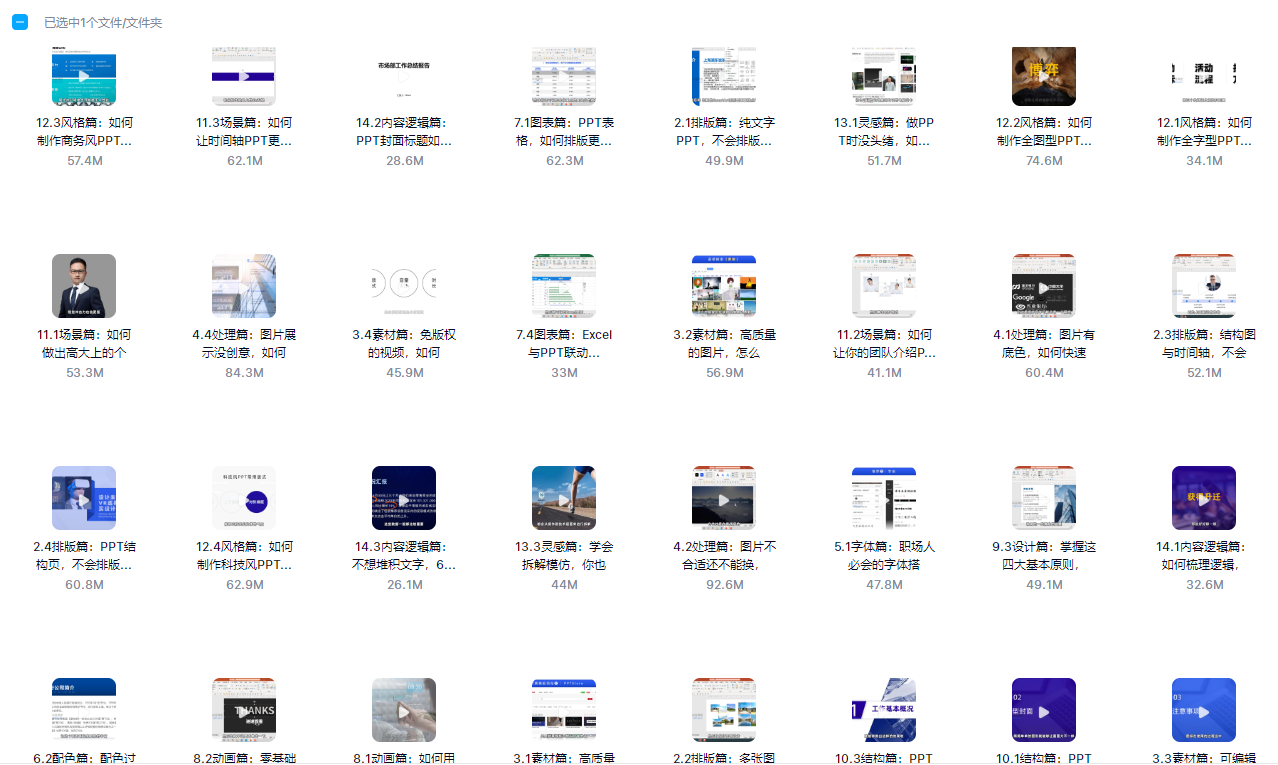Select the 8.2动画篇 THANKS thumbnail
The image size is (1278, 765).
244,710
